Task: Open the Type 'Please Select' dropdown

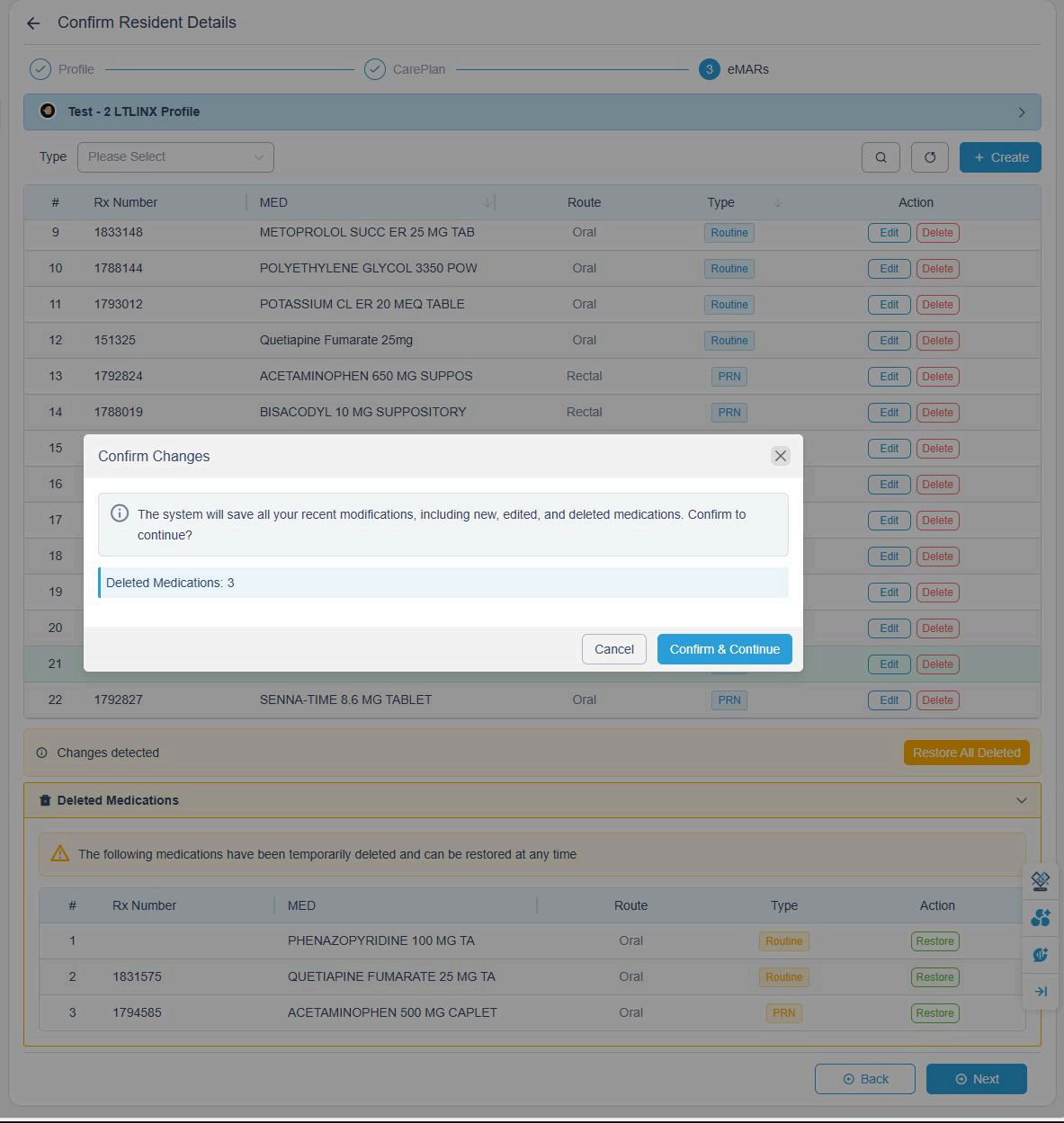Action: pos(175,157)
